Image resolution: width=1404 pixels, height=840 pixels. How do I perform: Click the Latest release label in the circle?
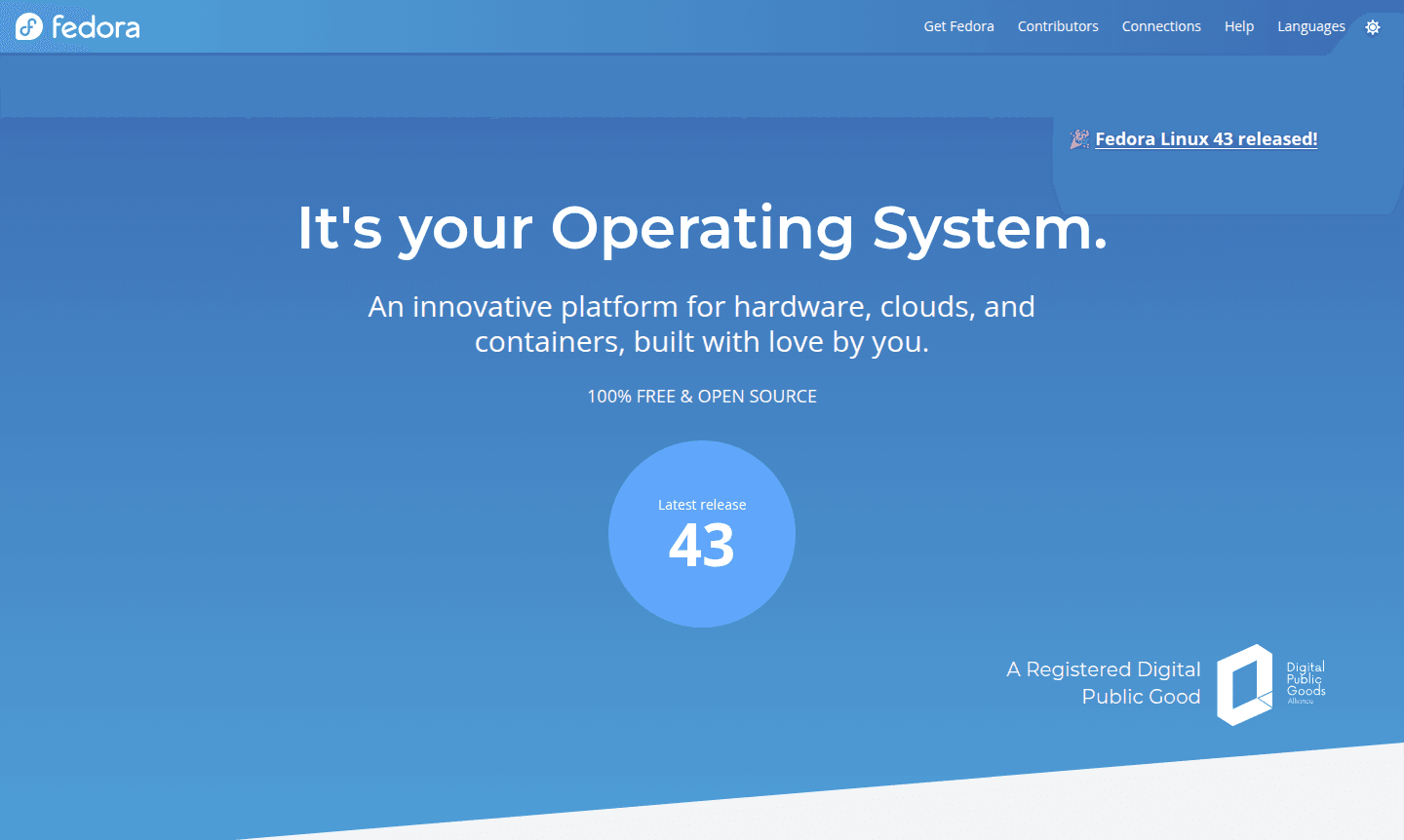click(x=702, y=505)
